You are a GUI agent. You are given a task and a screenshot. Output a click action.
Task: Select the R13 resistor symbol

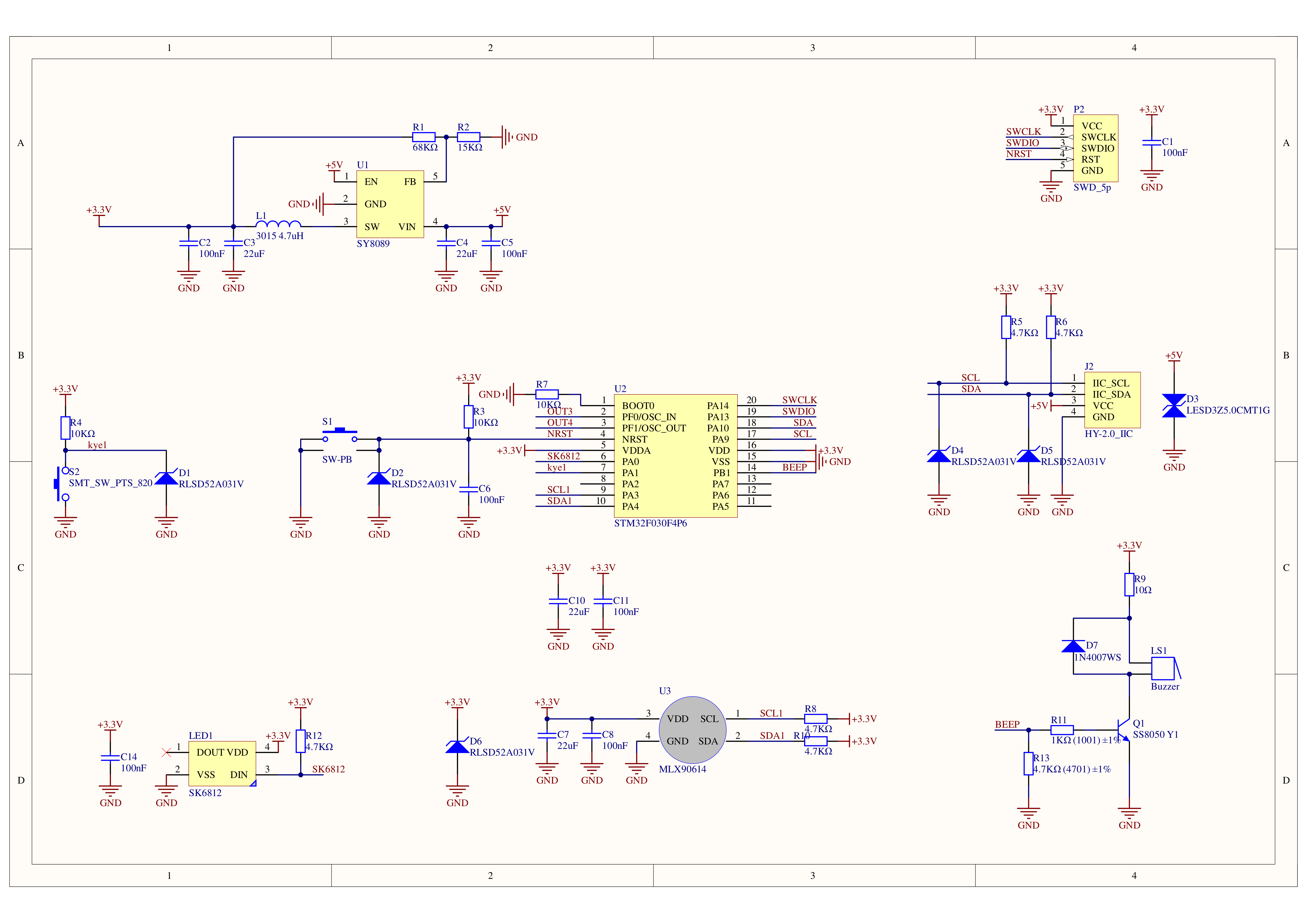1028,763
